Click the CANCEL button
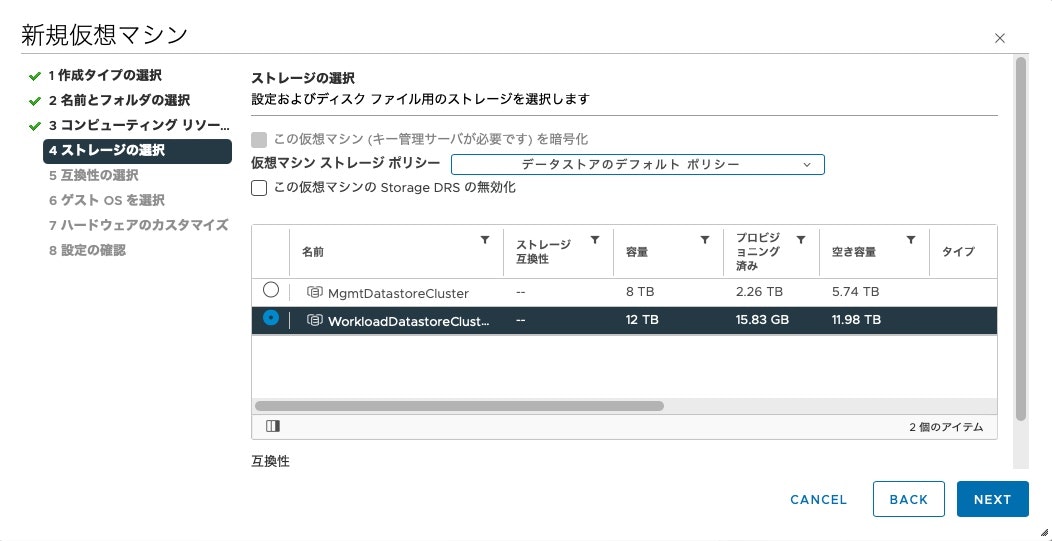Viewport: 1052px width, 541px height. point(819,499)
